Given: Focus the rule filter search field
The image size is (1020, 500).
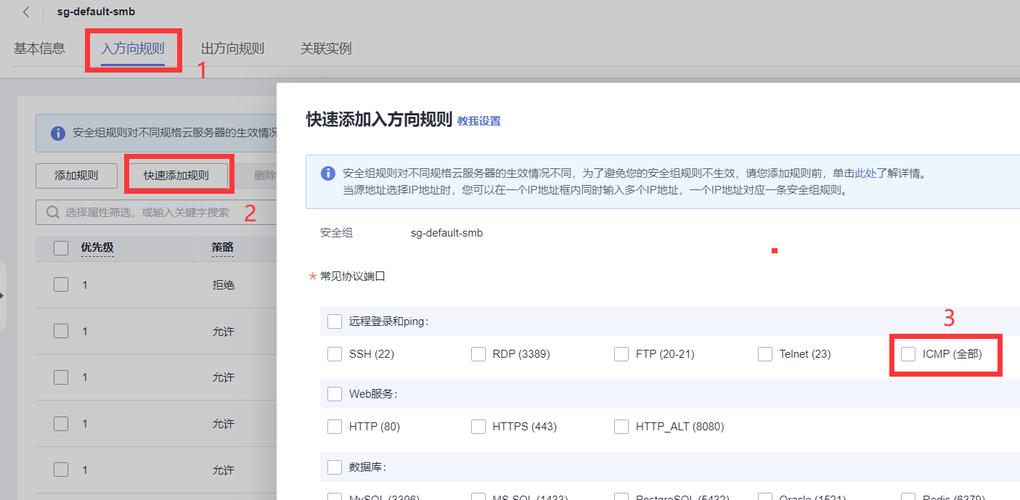Looking at the screenshot, I should pos(156,212).
